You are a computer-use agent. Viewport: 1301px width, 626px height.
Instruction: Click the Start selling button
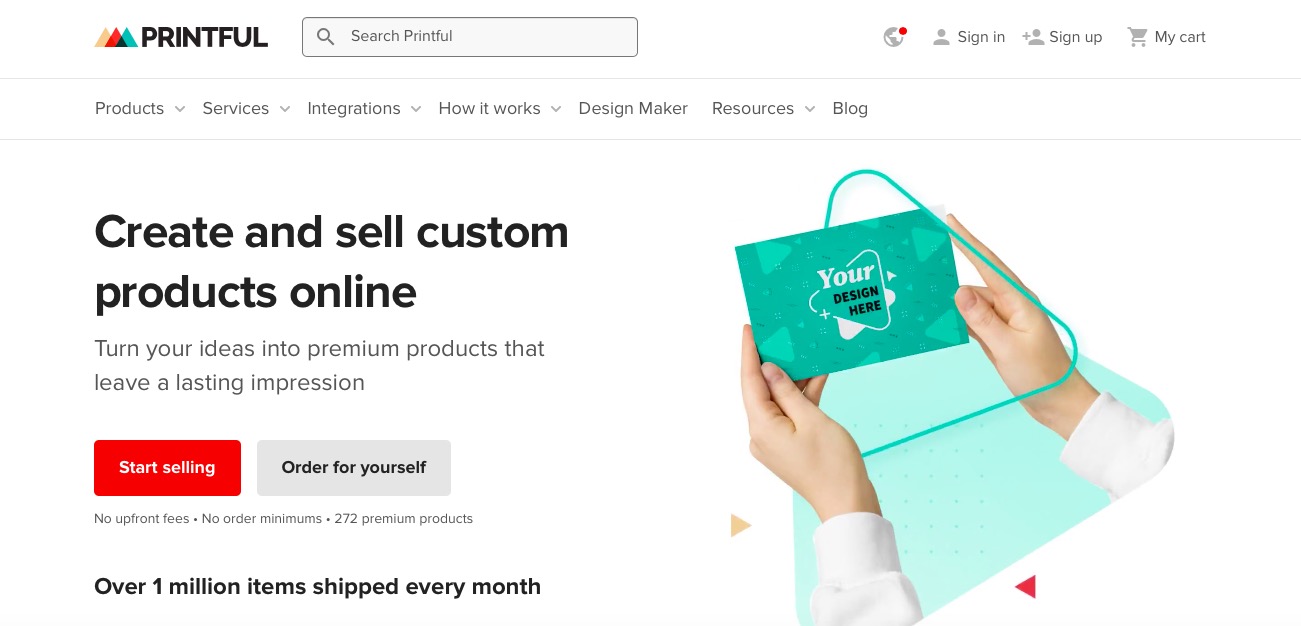[x=167, y=468]
